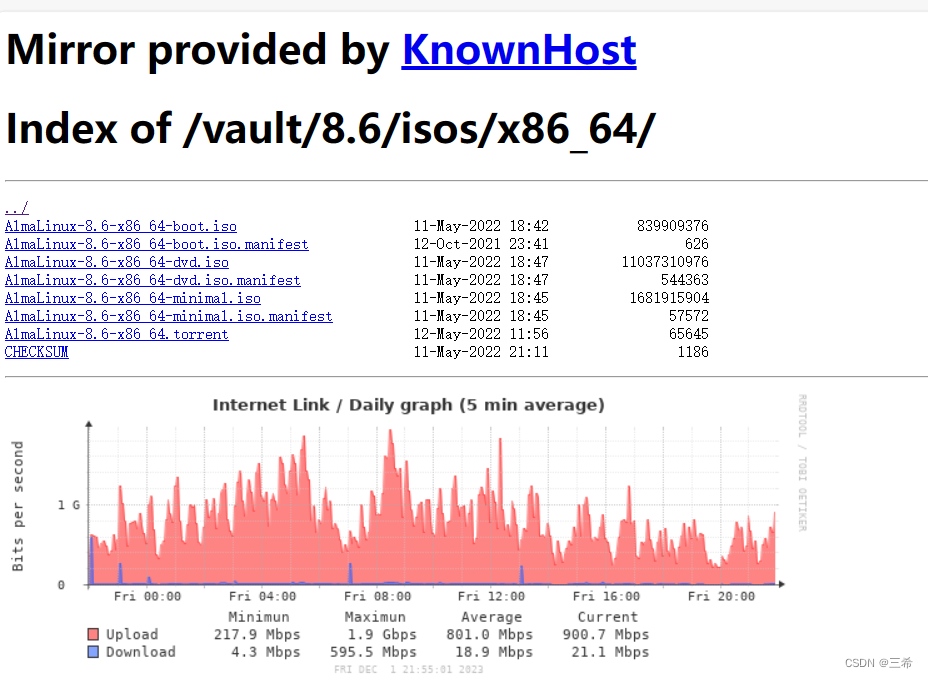The height and width of the screenshot is (678, 928).
Task: Open AlmaLinux-8.6-x86_64-boot.iso.manifest file
Action: (157, 244)
